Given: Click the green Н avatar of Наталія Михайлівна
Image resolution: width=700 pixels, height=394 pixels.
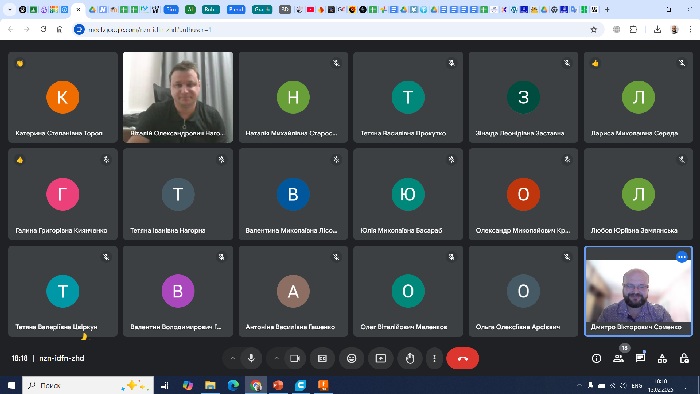Looking at the screenshot, I should coord(293,97).
